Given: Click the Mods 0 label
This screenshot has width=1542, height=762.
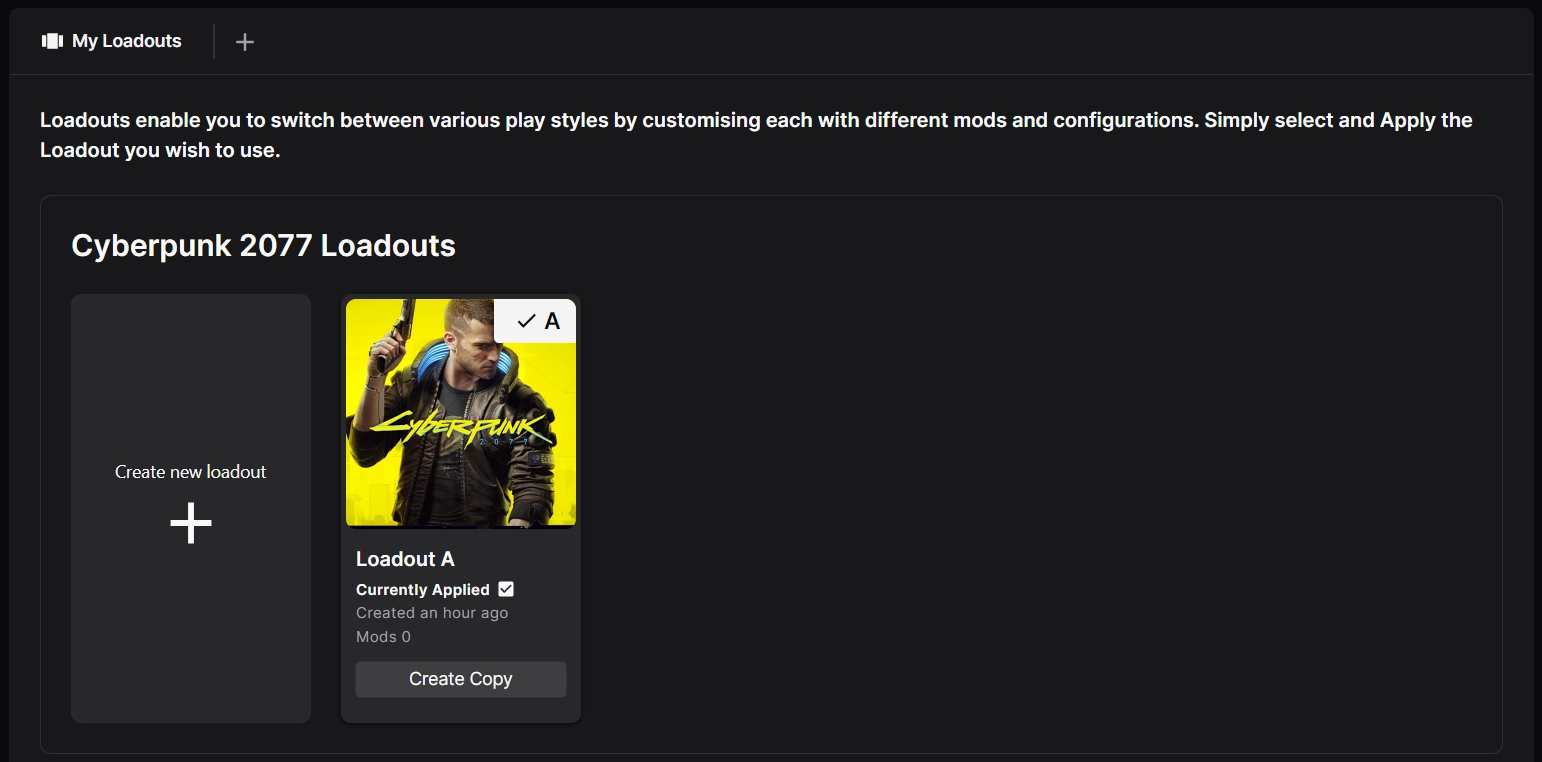Looking at the screenshot, I should (383, 637).
